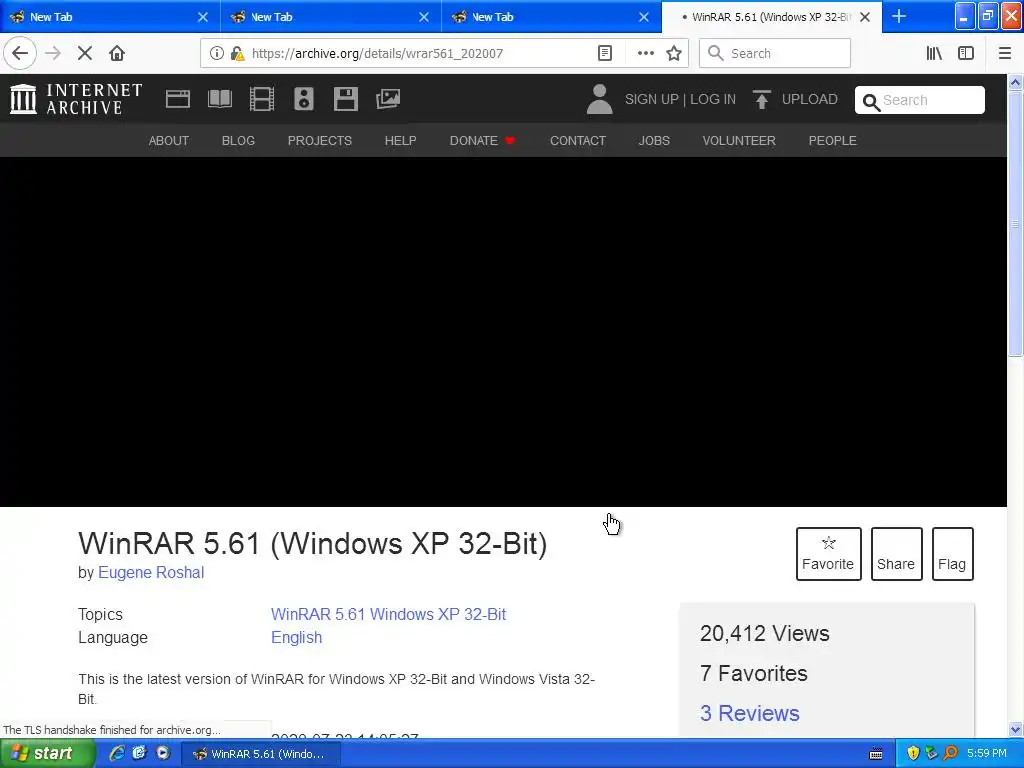The image size is (1024, 768).
Task: Click the scrollbar down arrow
Action: (1015, 729)
